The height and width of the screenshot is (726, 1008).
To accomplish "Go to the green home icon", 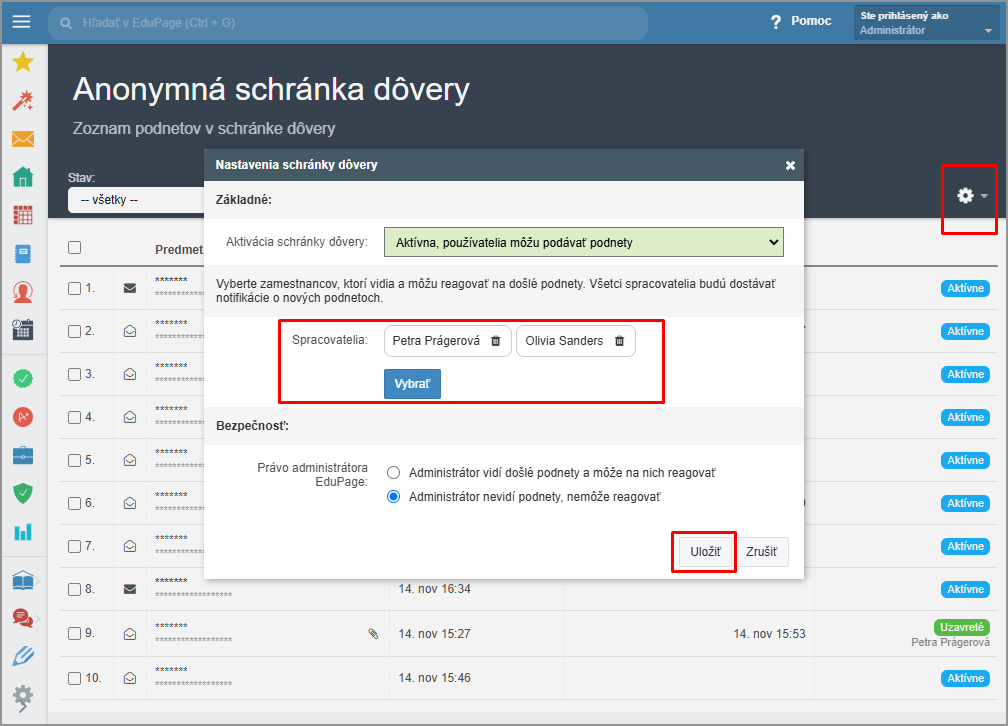I will (23, 177).
